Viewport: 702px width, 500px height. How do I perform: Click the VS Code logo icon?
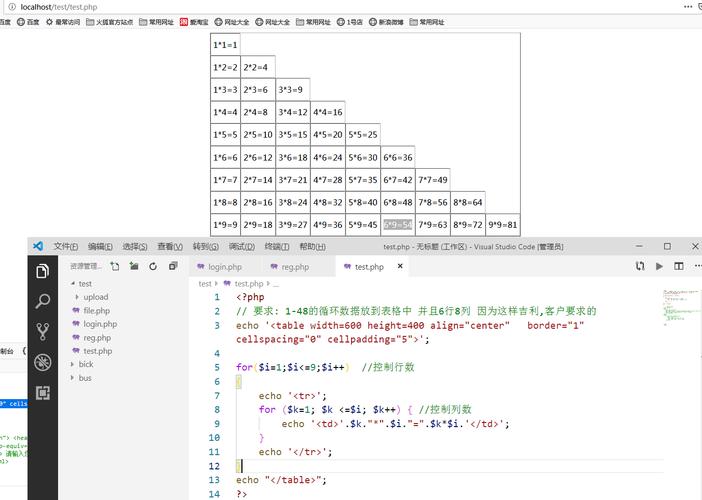38,246
